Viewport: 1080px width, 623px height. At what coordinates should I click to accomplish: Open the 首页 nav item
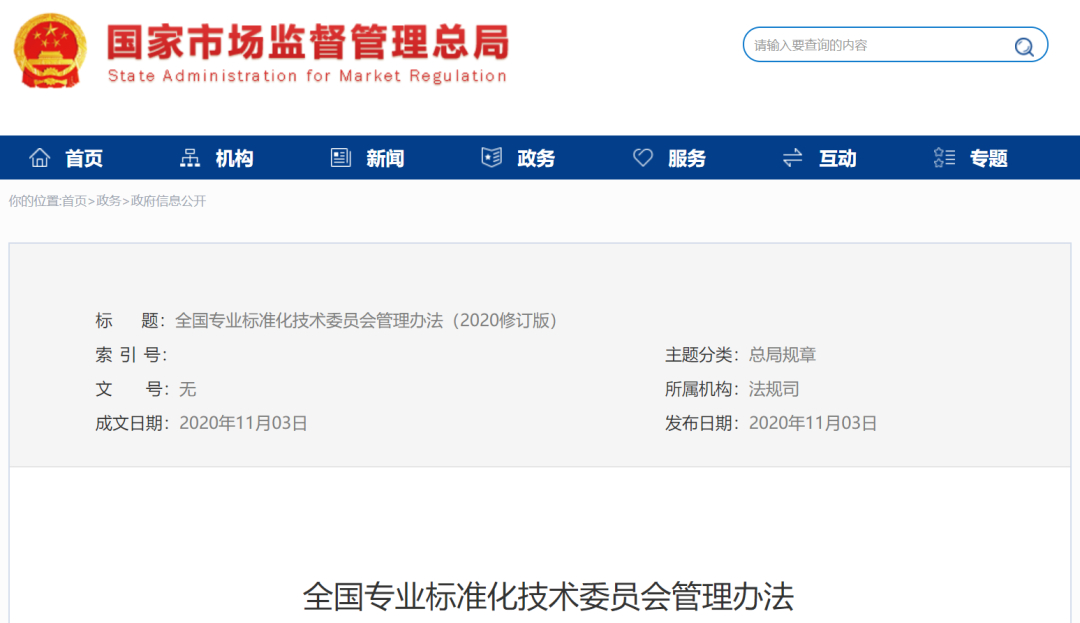click(84, 158)
